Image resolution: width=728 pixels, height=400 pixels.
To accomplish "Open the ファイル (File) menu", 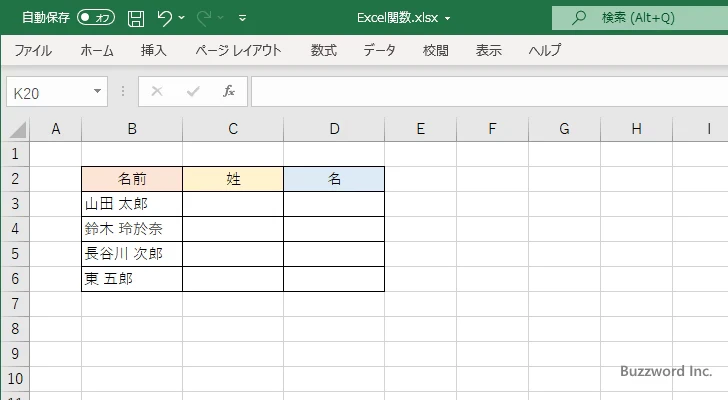I will point(33,50).
